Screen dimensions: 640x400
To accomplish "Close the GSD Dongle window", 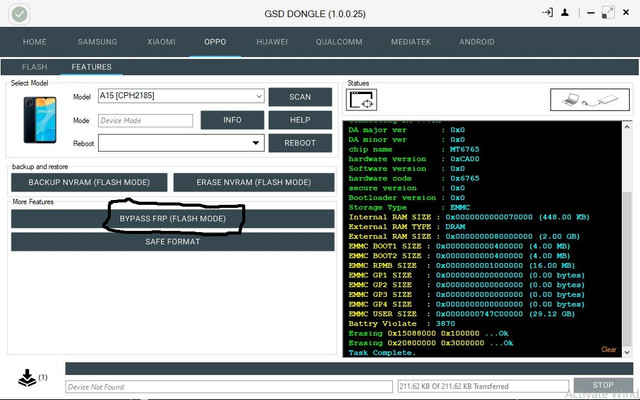I will [x=626, y=13].
